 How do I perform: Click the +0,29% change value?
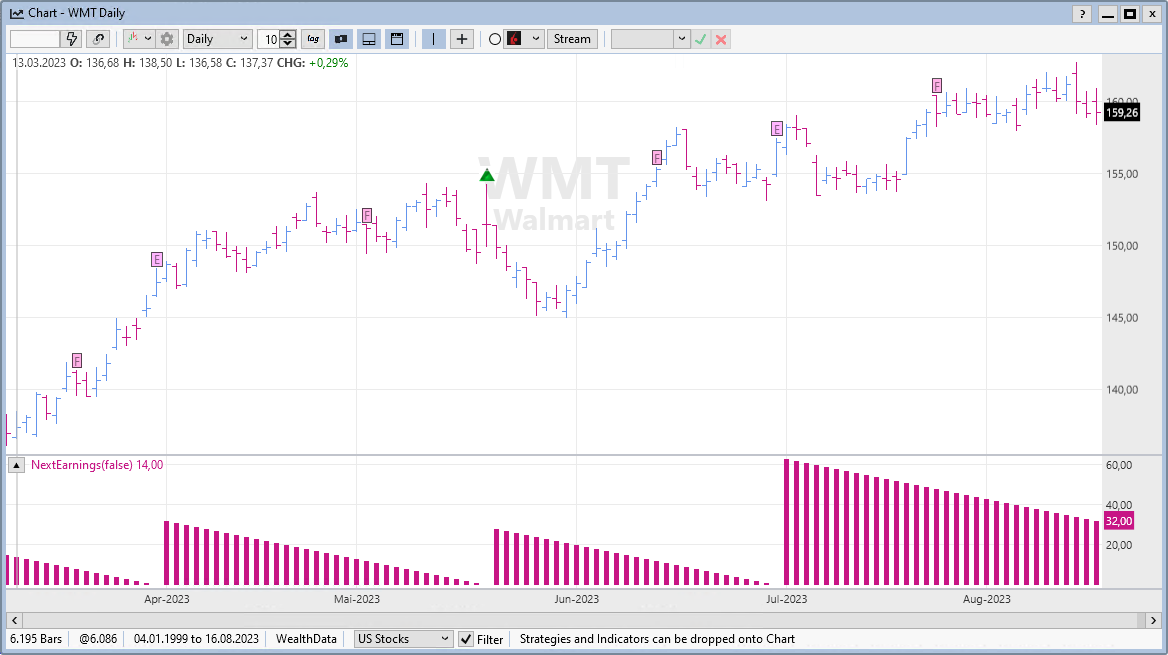(x=328, y=63)
